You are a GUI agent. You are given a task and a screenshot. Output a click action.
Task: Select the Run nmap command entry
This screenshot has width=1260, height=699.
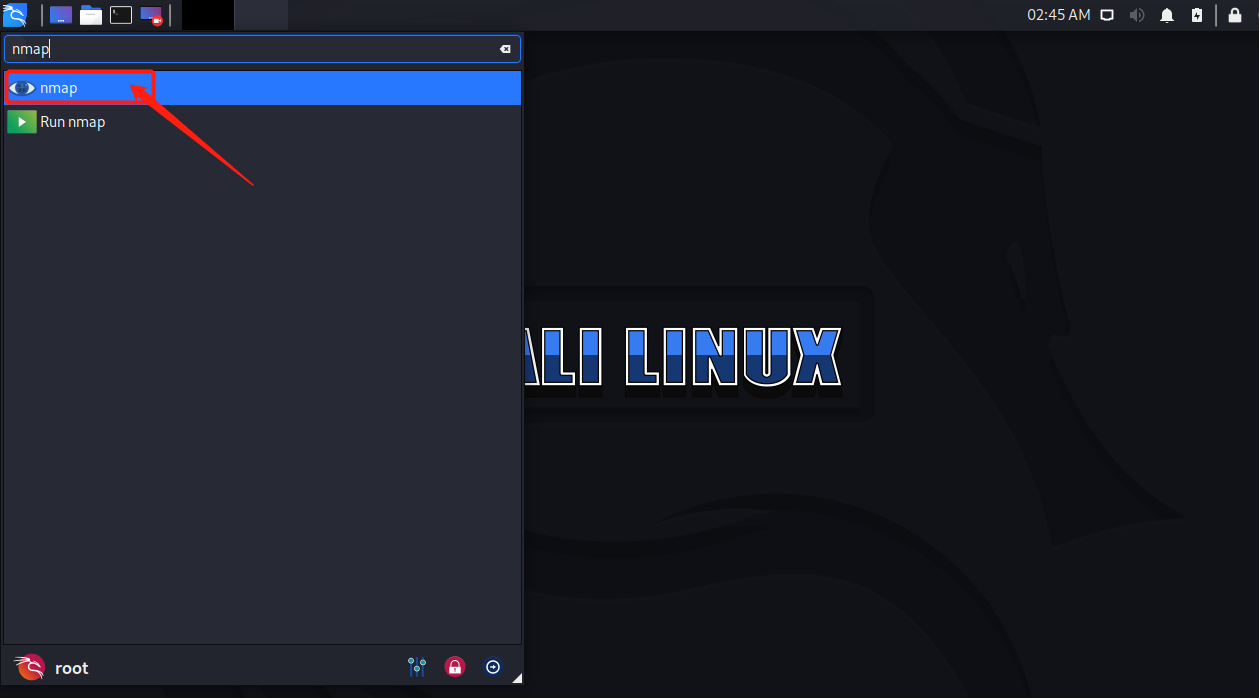click(263, 122)
